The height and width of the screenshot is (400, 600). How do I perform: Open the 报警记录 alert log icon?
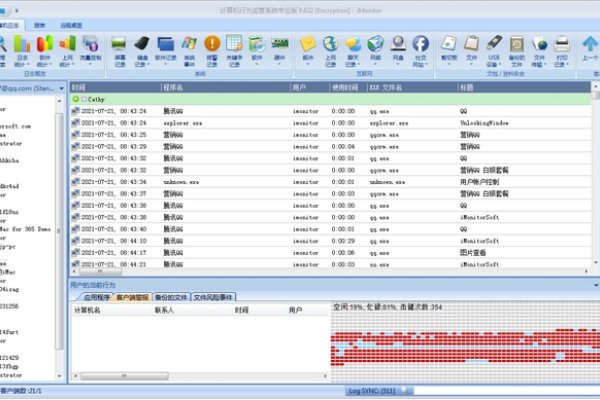click(212, 49)
